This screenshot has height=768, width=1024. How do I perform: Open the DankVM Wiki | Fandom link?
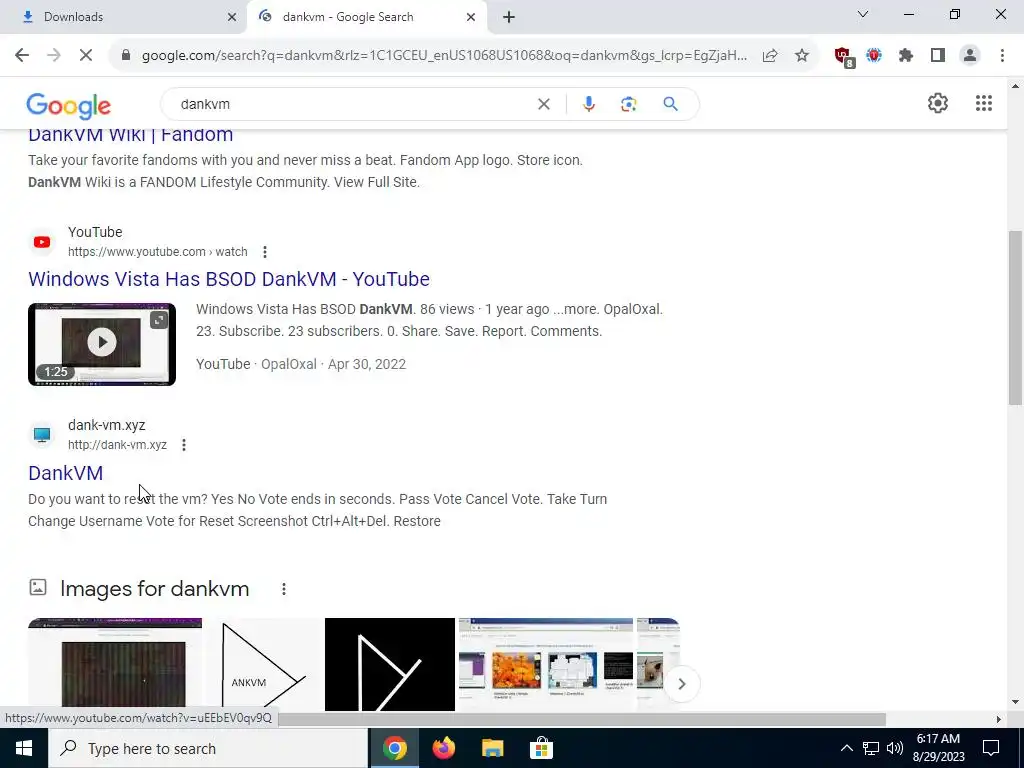tap(131, 135)
